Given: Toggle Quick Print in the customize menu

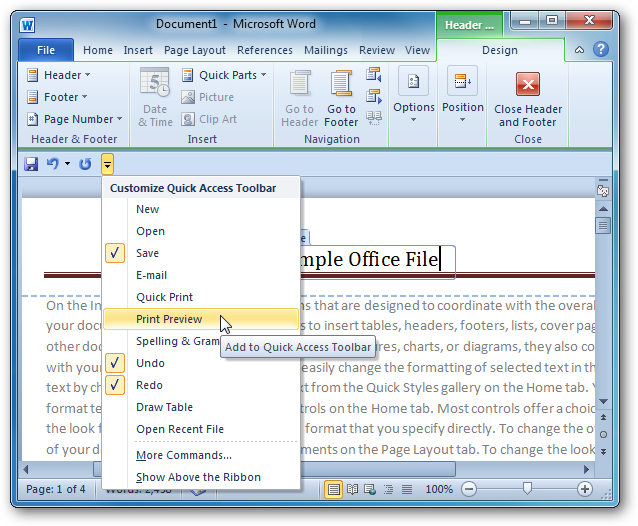Looking at the screenshot, I should [201, 297].
